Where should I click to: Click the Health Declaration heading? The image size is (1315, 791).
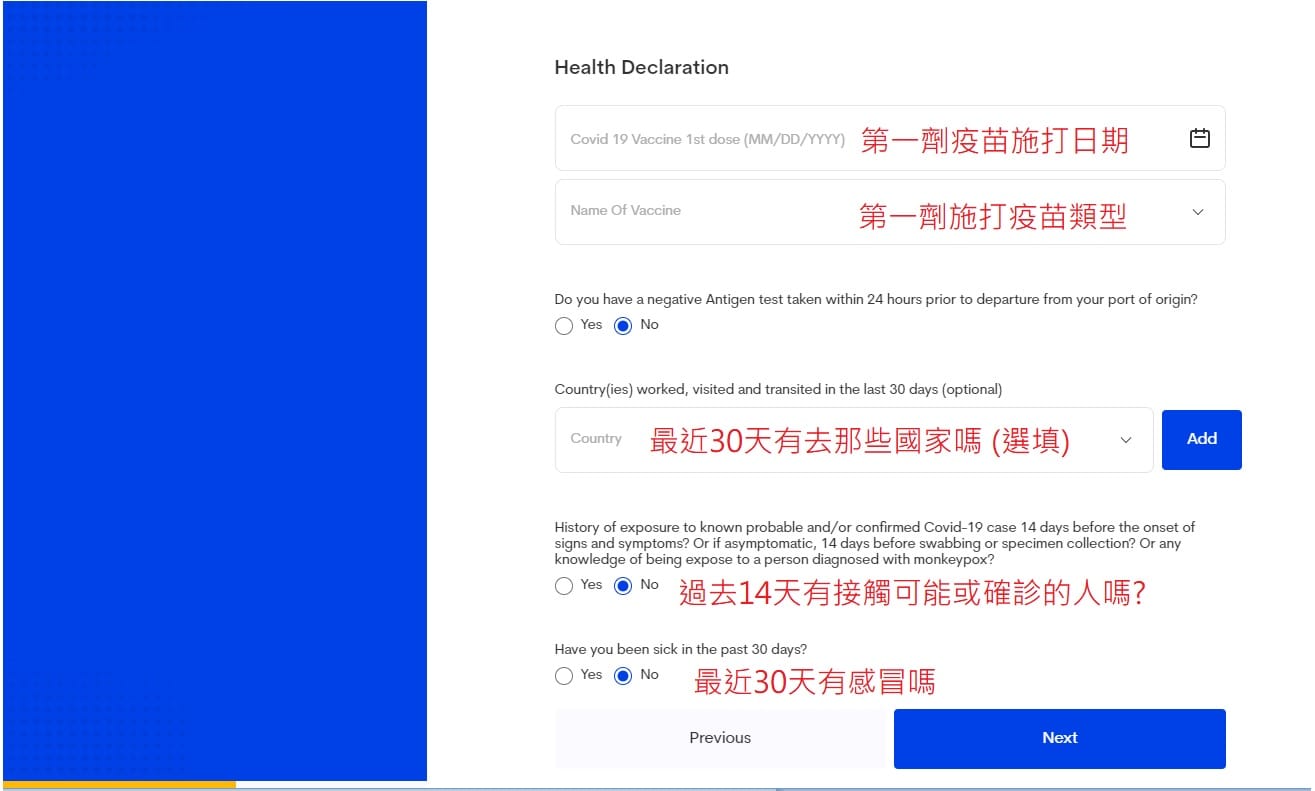(642, 68)
